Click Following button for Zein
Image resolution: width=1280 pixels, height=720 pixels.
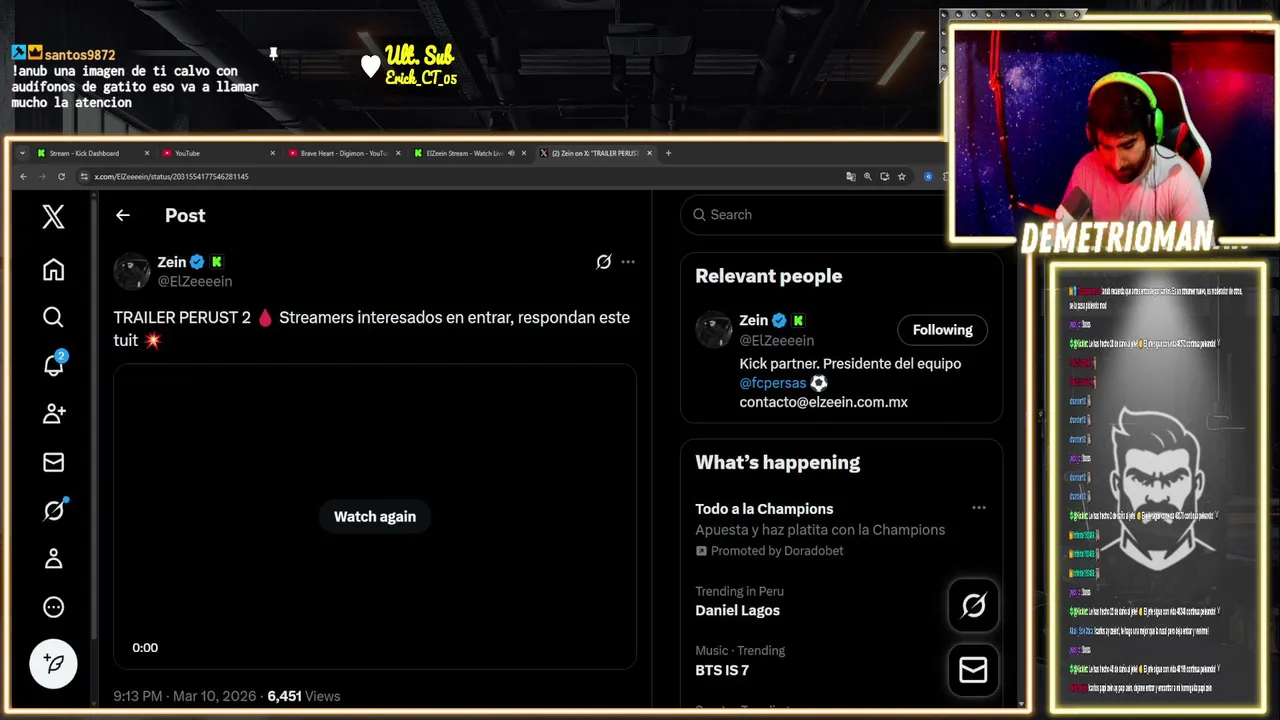tap(942, 330)
